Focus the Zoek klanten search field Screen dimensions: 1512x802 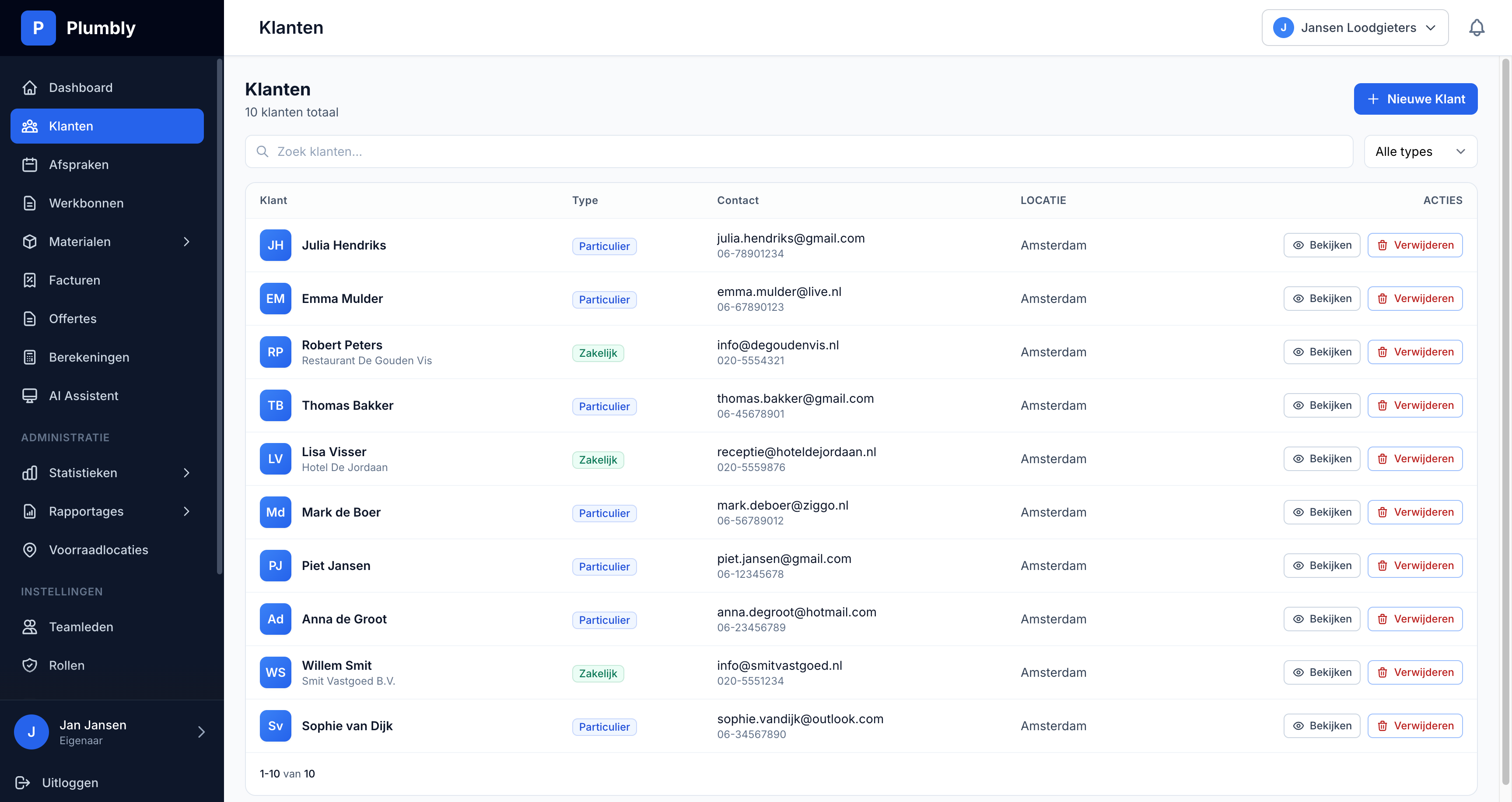799,151
